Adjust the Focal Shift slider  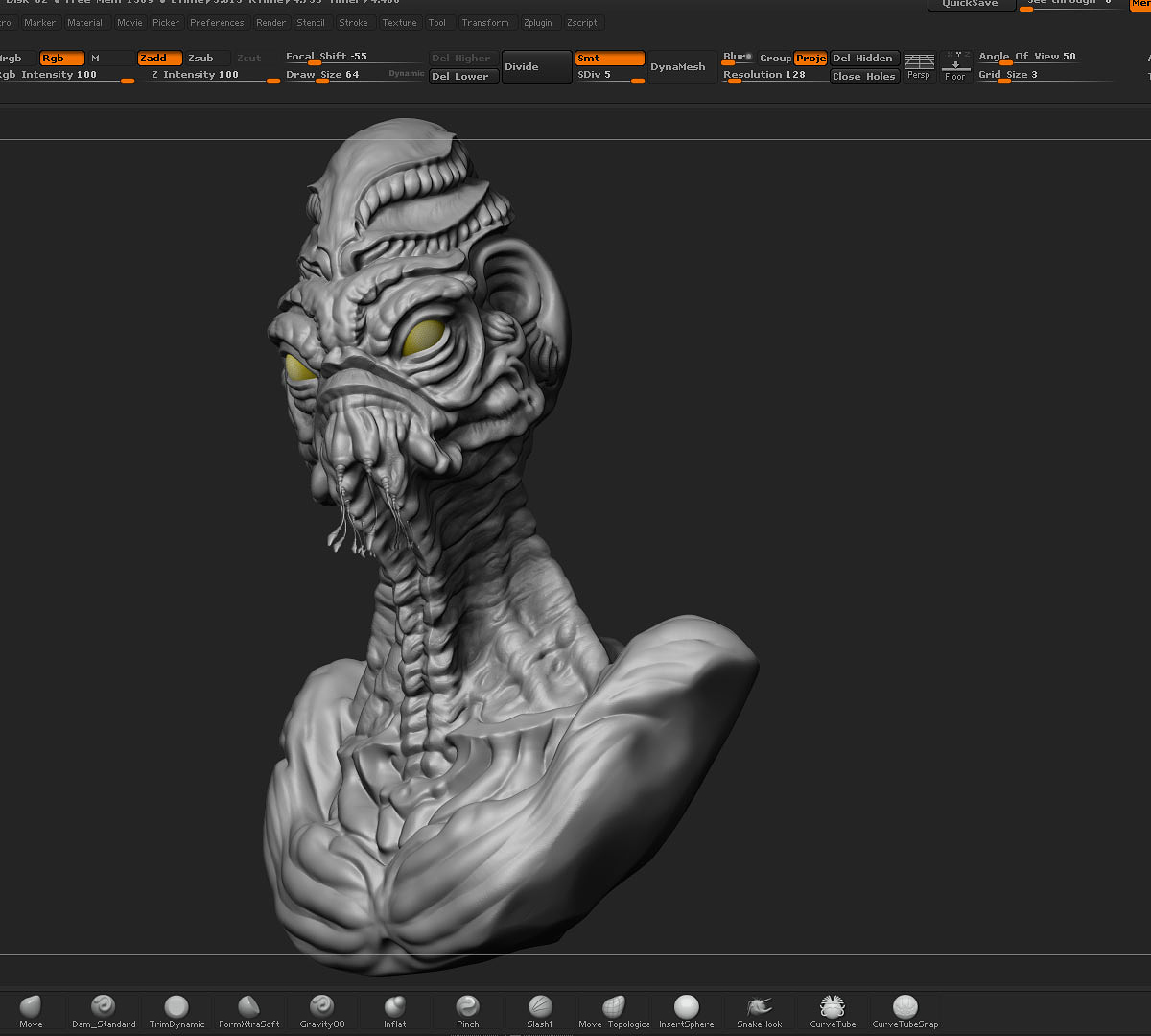point(355,58)
